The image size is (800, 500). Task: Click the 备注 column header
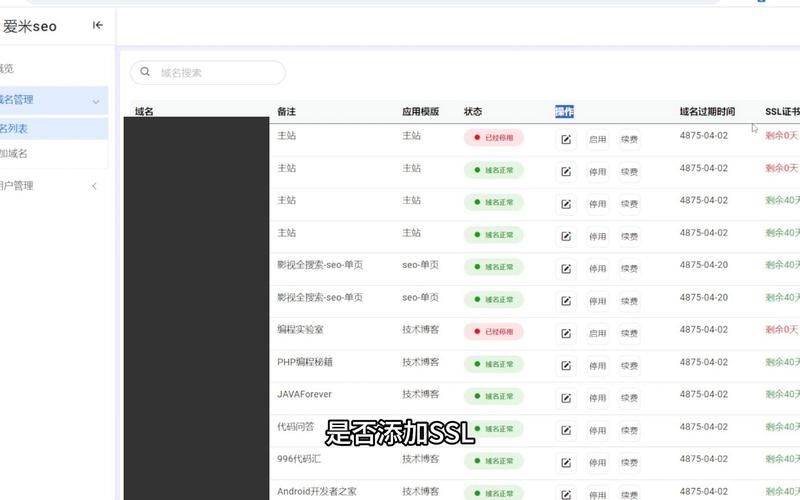tap(286, 111)
